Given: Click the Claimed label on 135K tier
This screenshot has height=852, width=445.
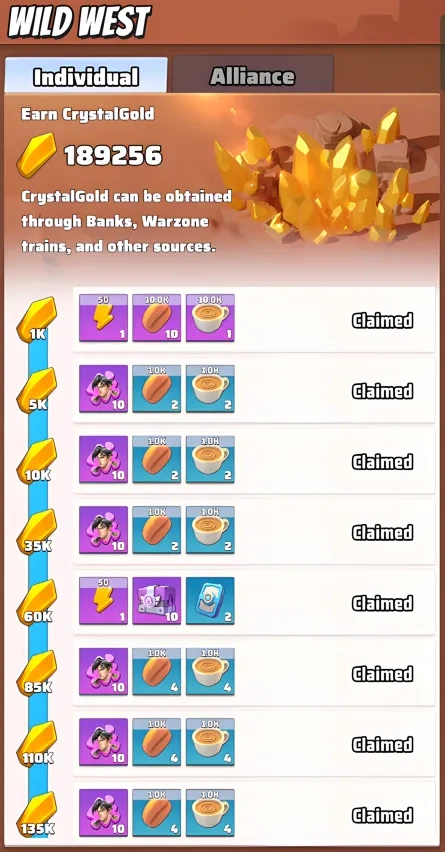Looking at the screenshot, I should (383, 815).
